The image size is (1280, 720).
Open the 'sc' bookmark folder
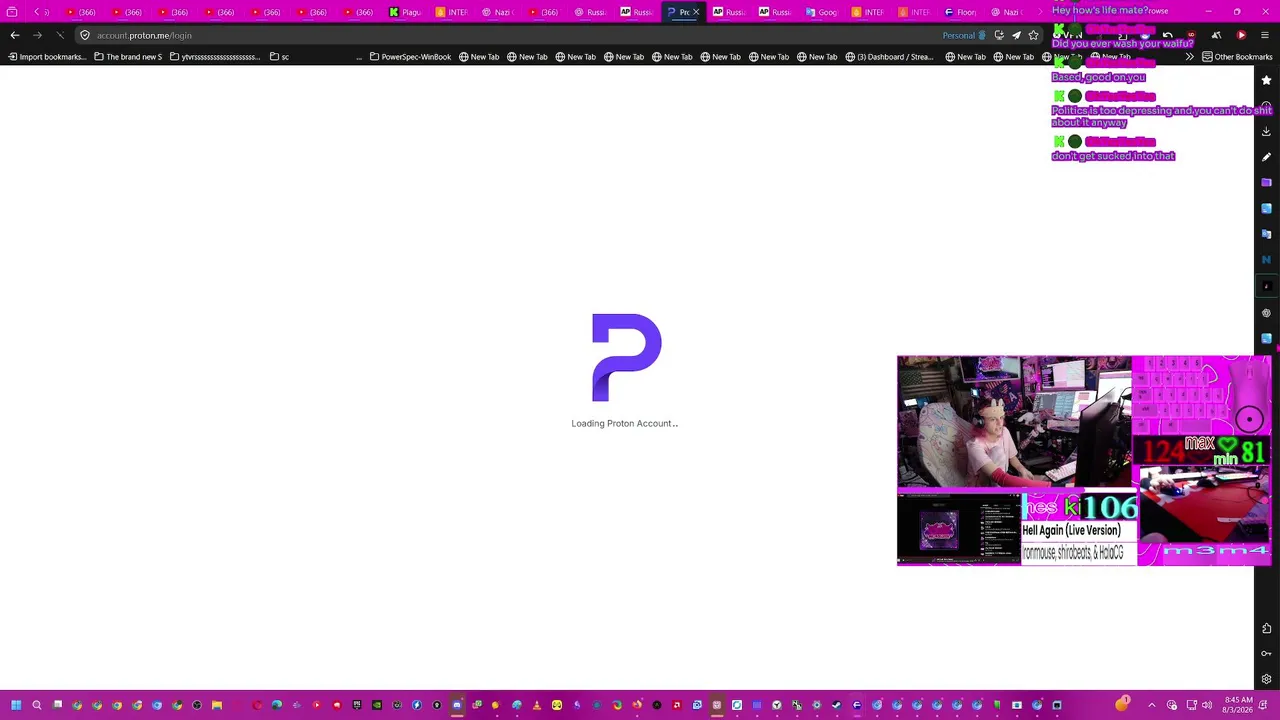tap(279, 57)
